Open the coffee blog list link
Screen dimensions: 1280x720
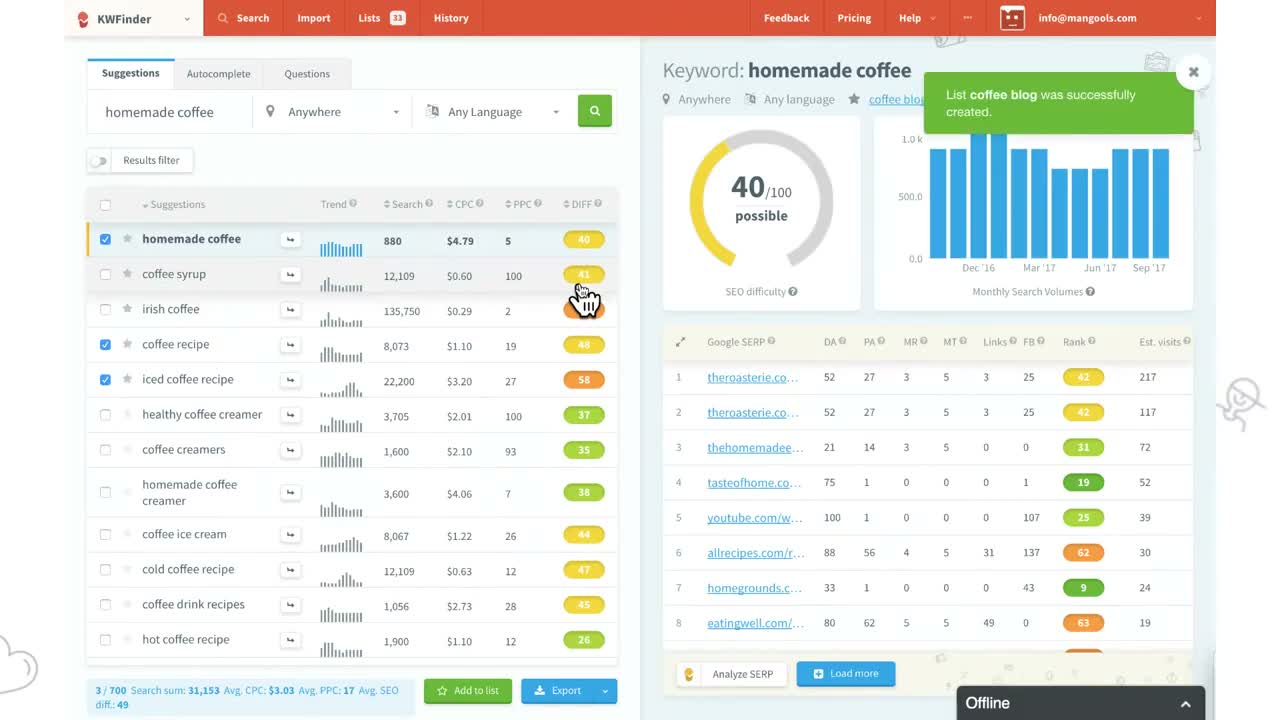(x=896, y=100)
